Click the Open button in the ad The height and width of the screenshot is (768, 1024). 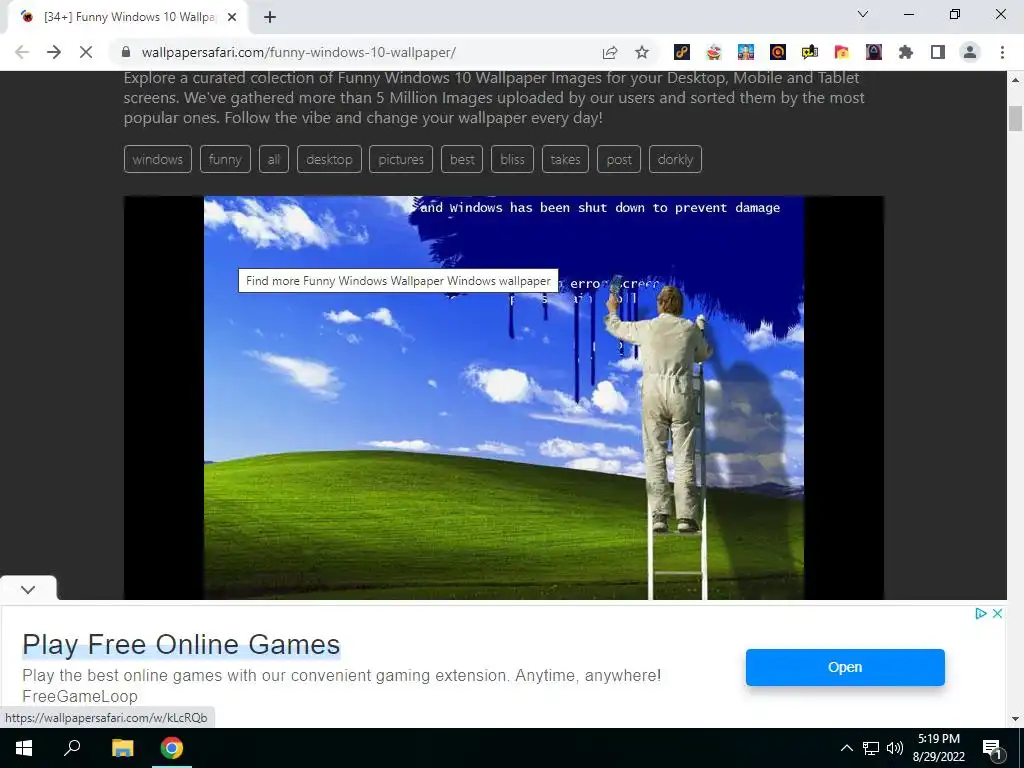tap(845, 667)
